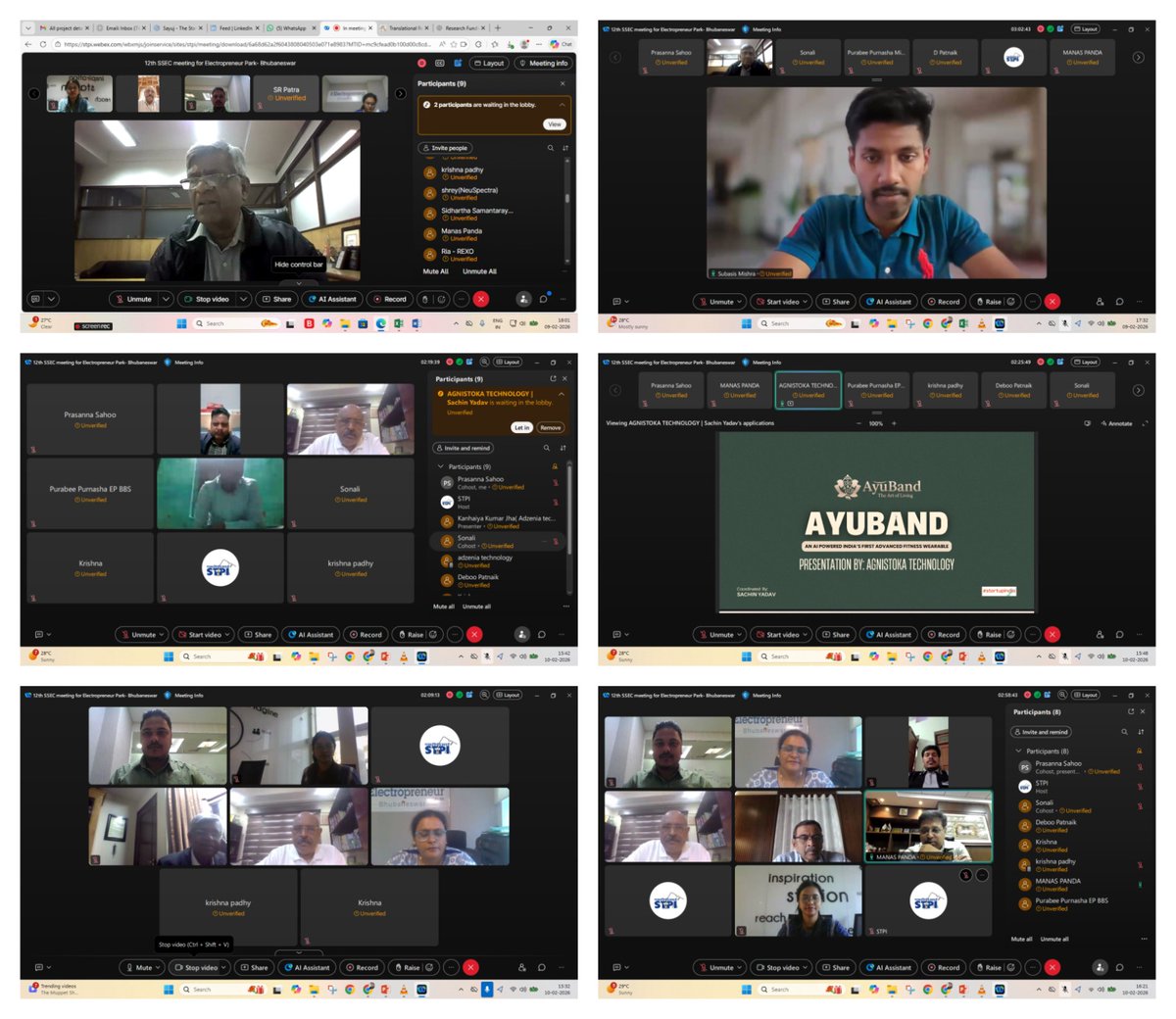The image size is (1176, 1019).
Task: Select adzenia technology in participants list
Action: click(499, 560)
